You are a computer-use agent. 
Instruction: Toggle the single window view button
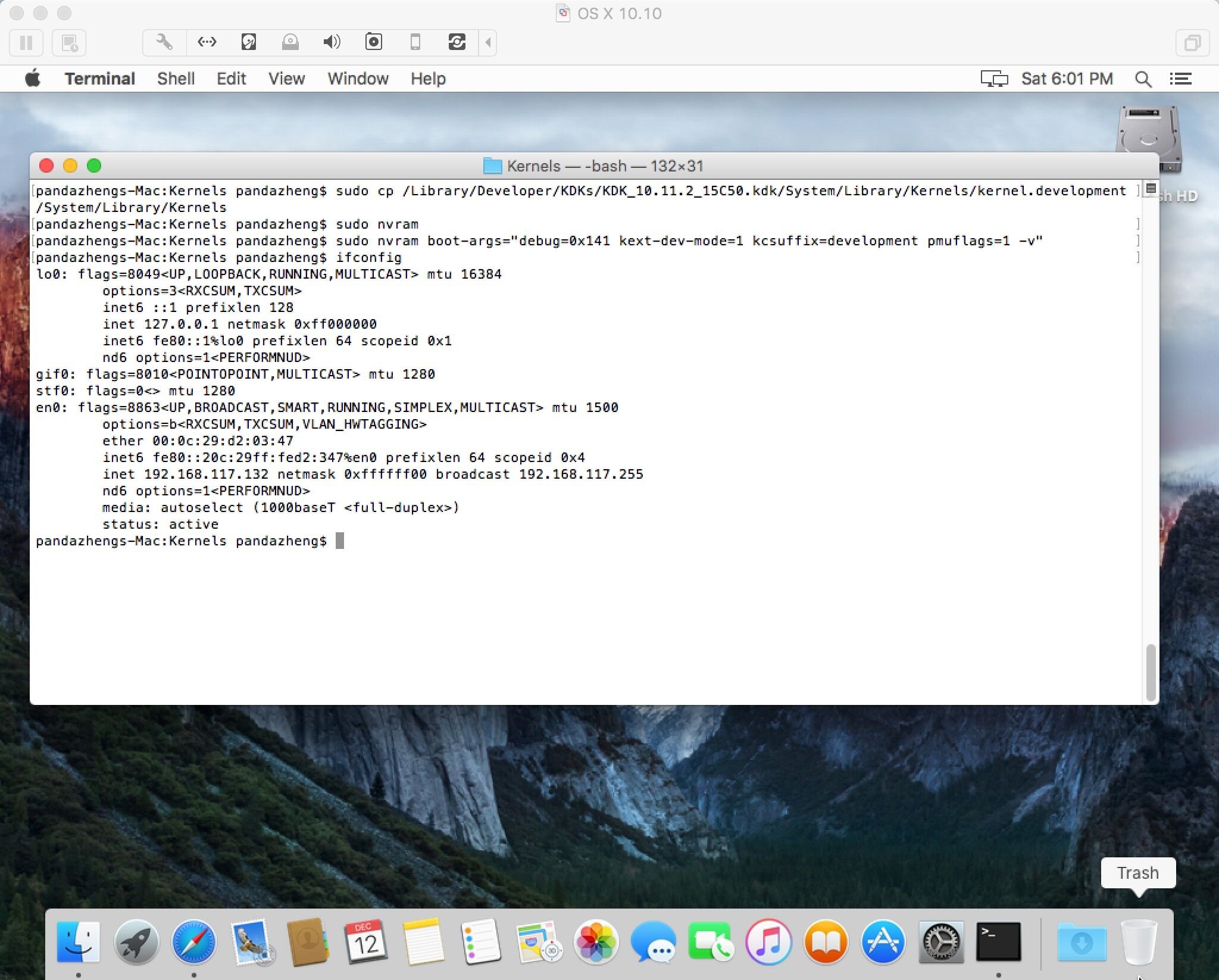click(1192, 43)
